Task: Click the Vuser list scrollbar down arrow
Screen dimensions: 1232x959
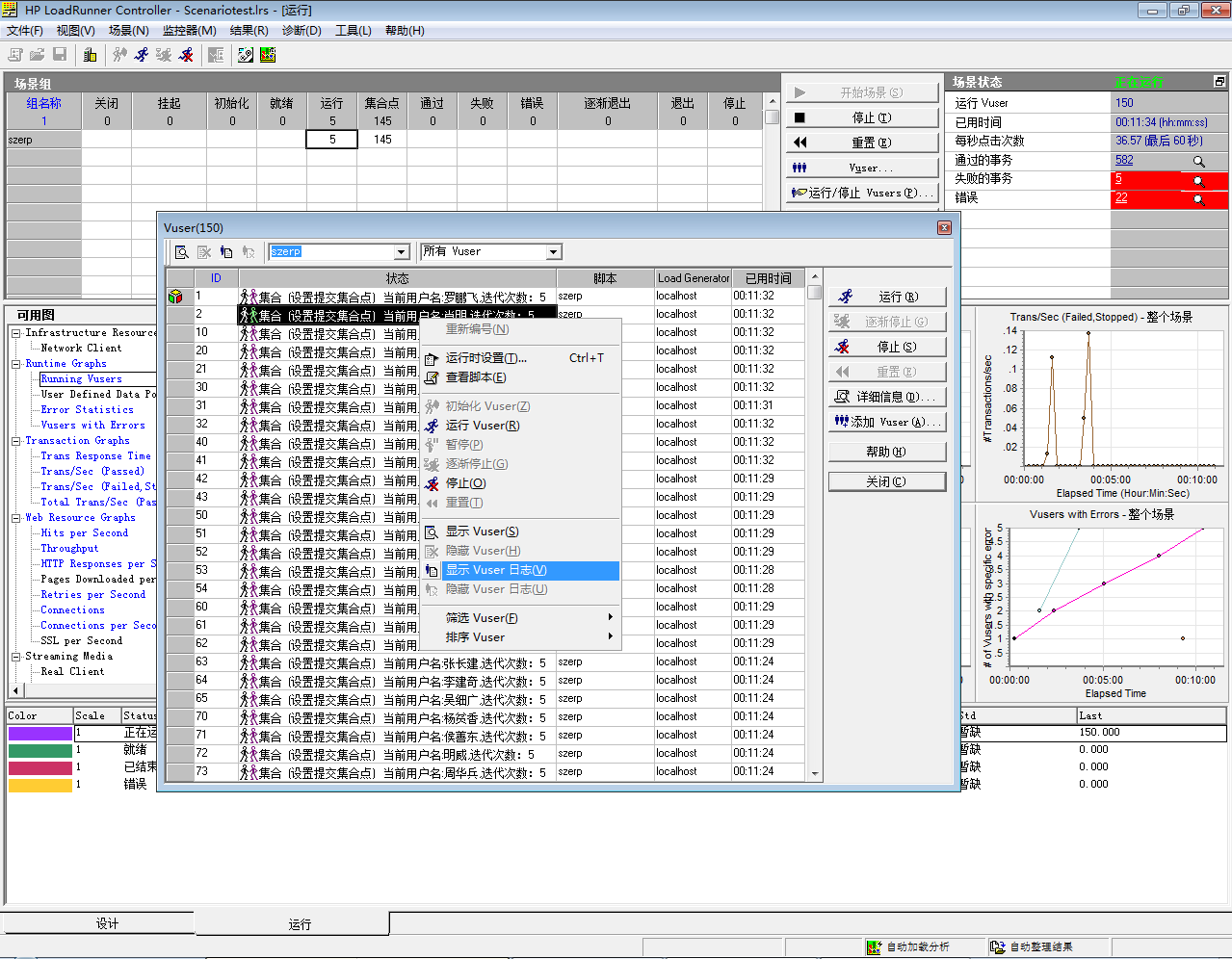Action: [x=815, y=773]
